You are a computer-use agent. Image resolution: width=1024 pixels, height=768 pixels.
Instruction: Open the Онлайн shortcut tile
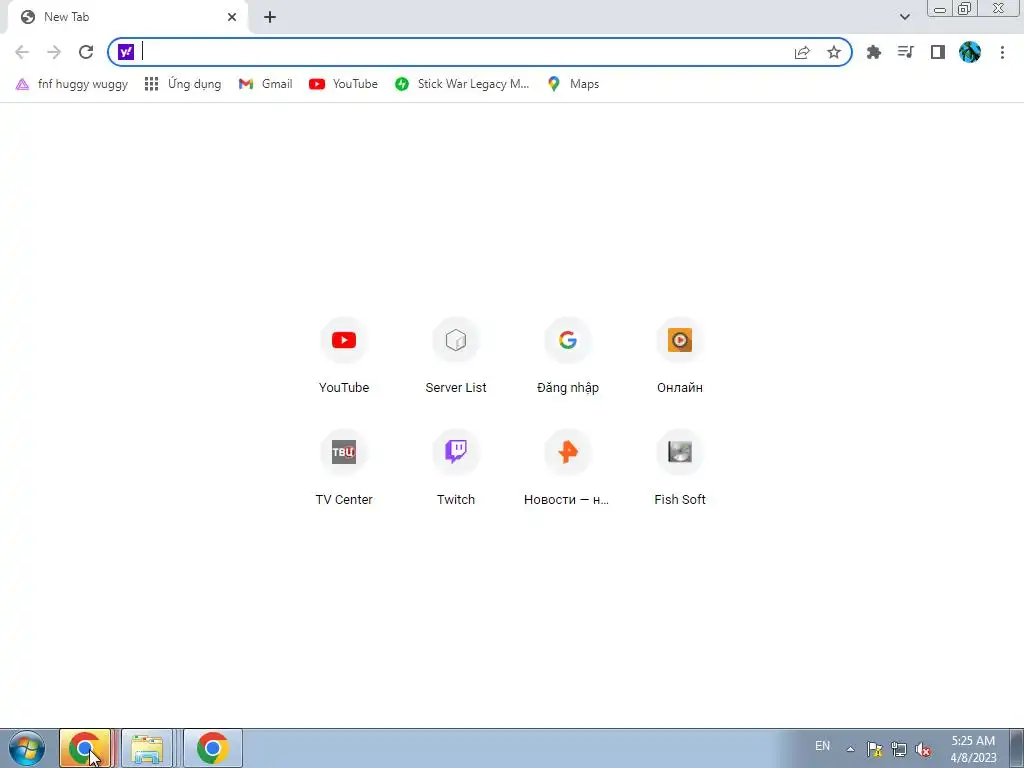680,355
